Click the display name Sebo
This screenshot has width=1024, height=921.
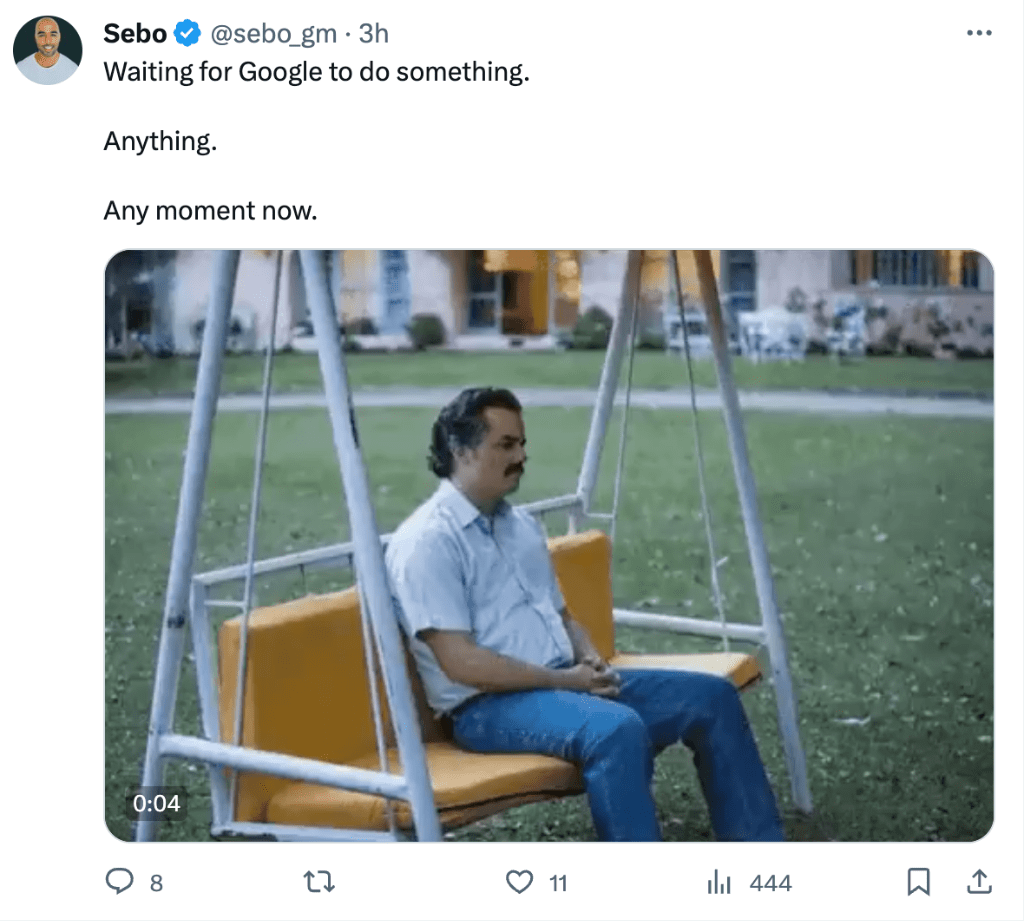(135, 33)
